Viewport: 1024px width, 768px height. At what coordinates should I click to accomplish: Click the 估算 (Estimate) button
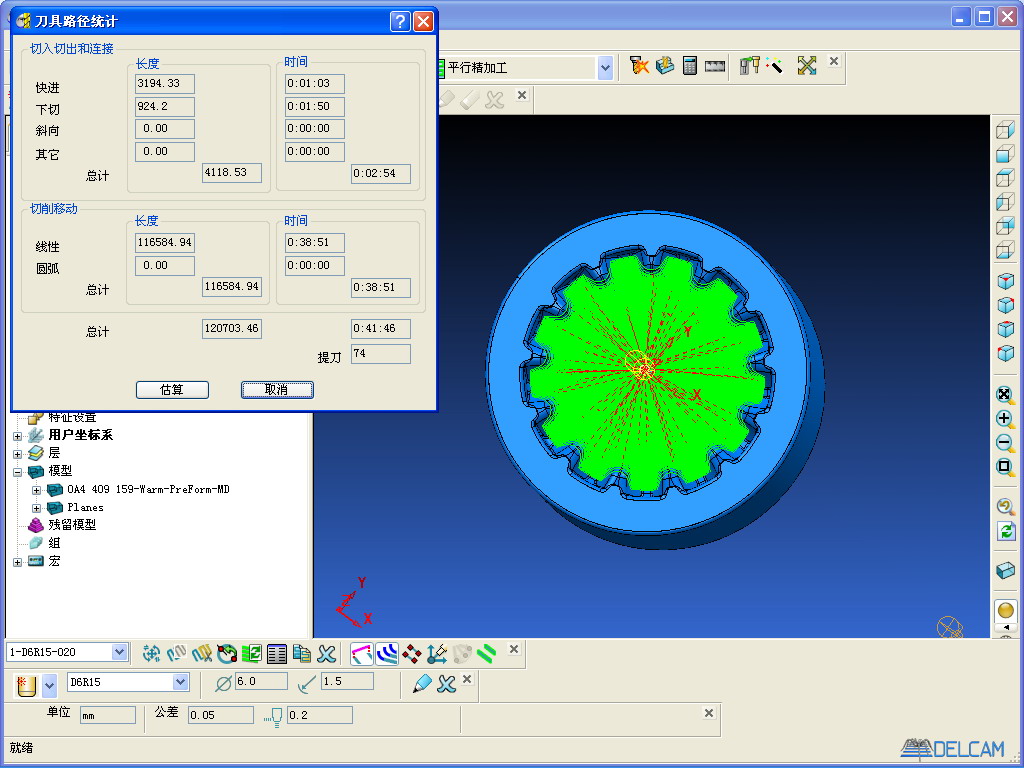(172, 390)
